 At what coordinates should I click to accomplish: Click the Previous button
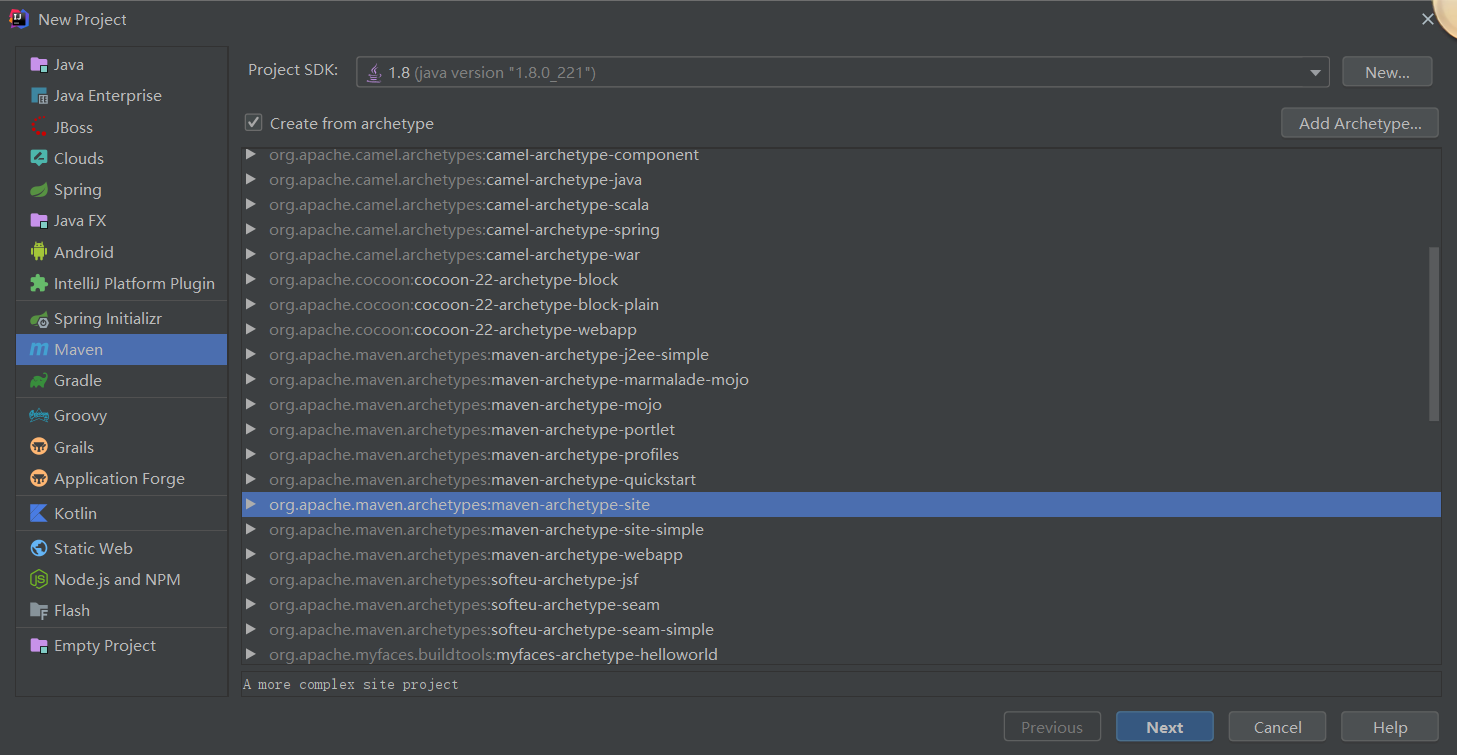tap(1052, 727)
